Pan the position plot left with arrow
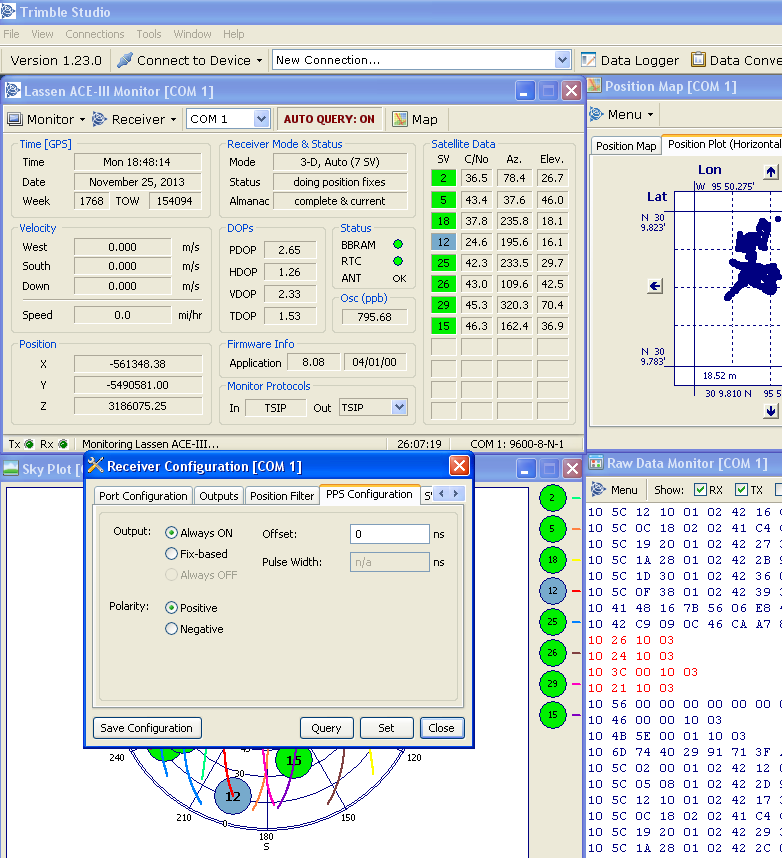The image size is (782, 858). pos(654,286)
